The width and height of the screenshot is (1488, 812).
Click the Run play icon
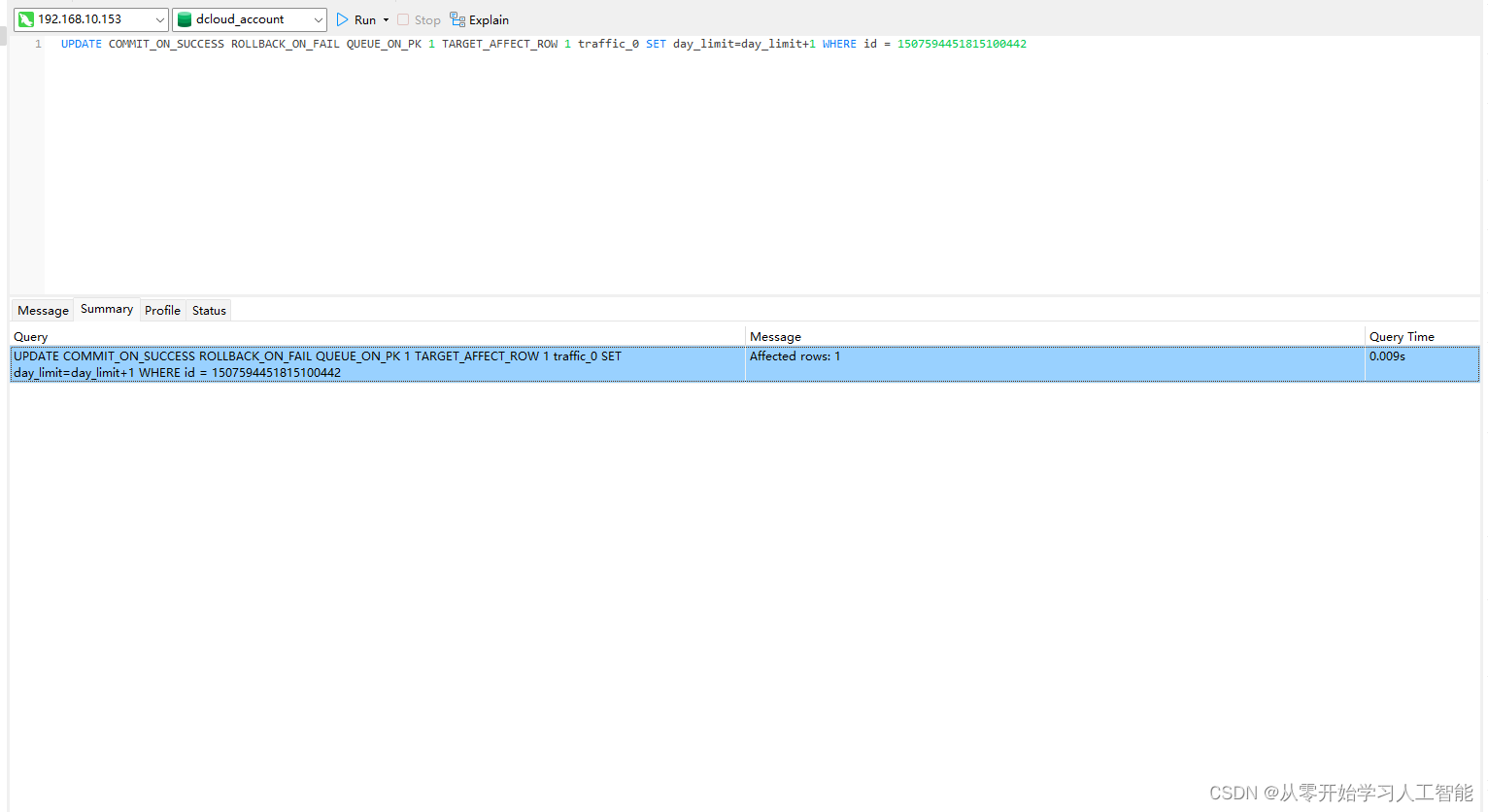342,19
